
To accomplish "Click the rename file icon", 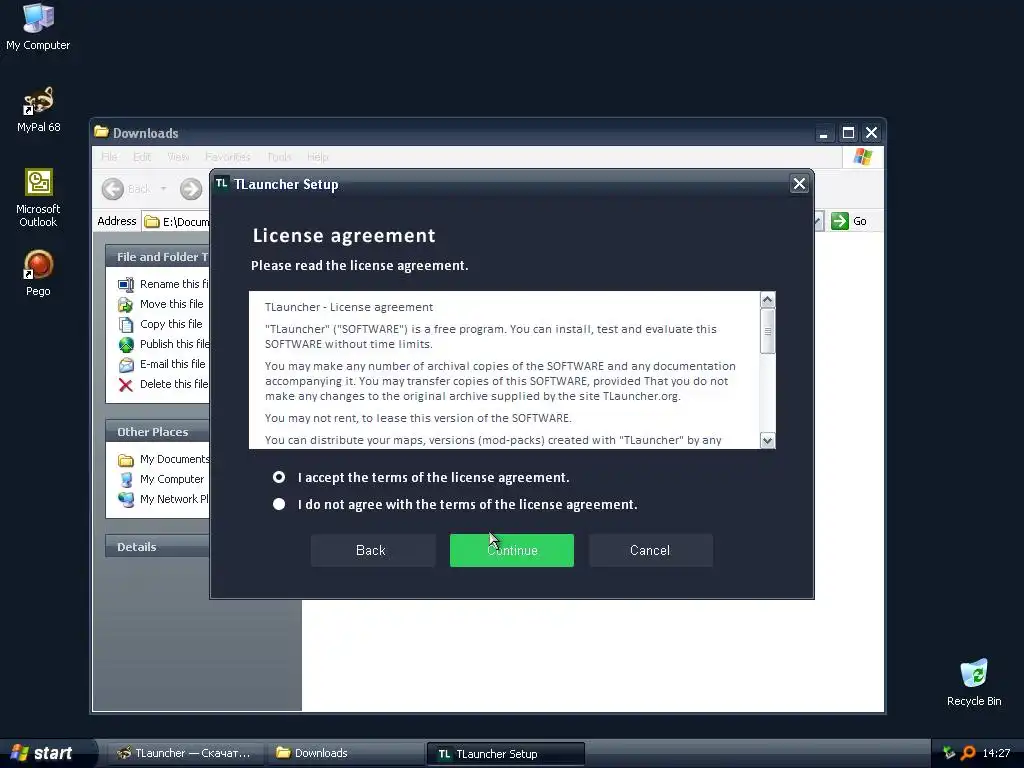I will 125,285.
